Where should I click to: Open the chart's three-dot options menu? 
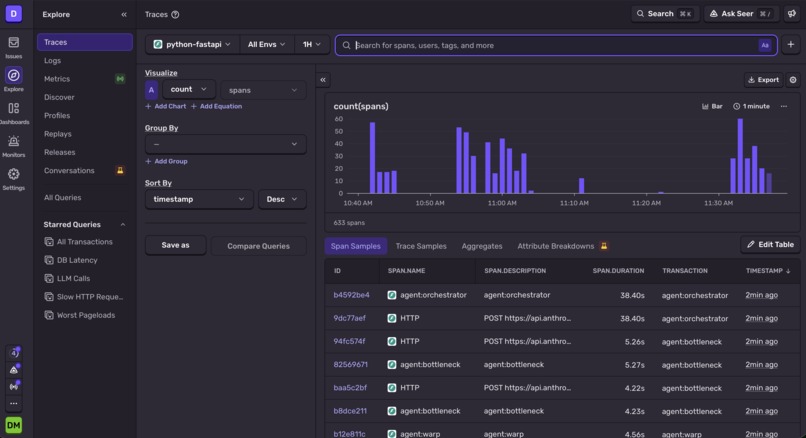784,106
